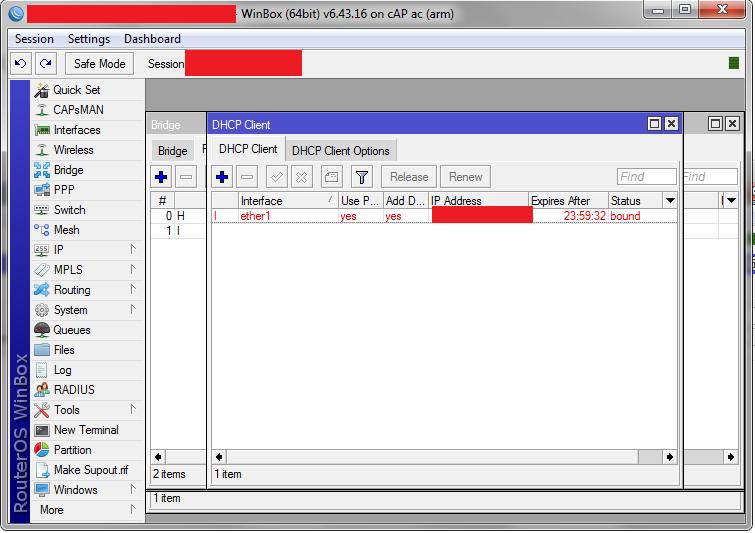The width and height of the screenshot is (755, 533).
Task: Open PPP sidebar entry
Action: click(x=88, y=190)
